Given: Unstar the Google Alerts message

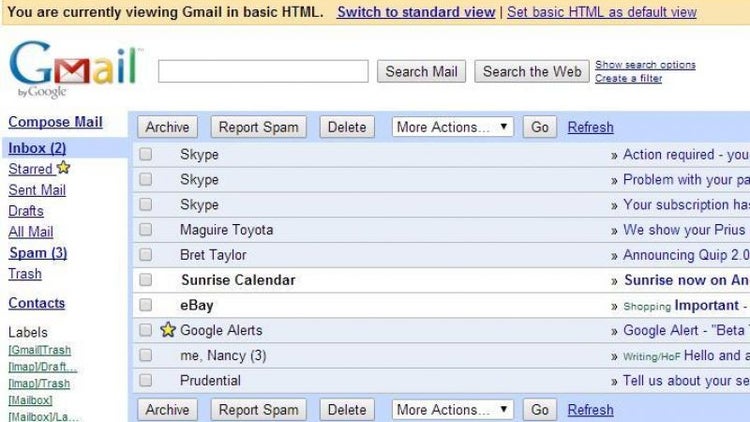Looking at the screenshot, I should pyautogui.click(x=168, y=330).
